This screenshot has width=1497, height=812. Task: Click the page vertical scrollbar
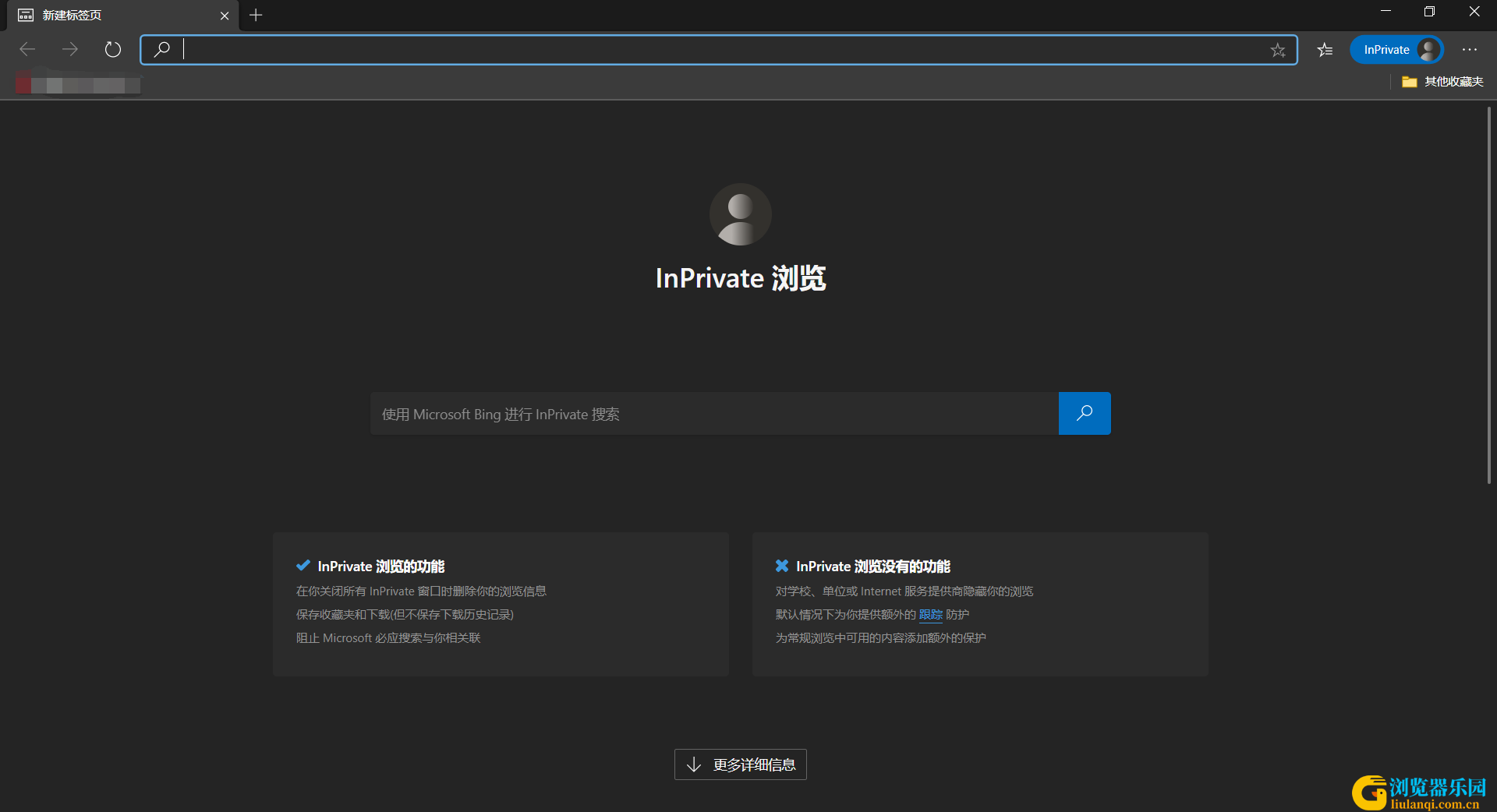point(1489,296)
